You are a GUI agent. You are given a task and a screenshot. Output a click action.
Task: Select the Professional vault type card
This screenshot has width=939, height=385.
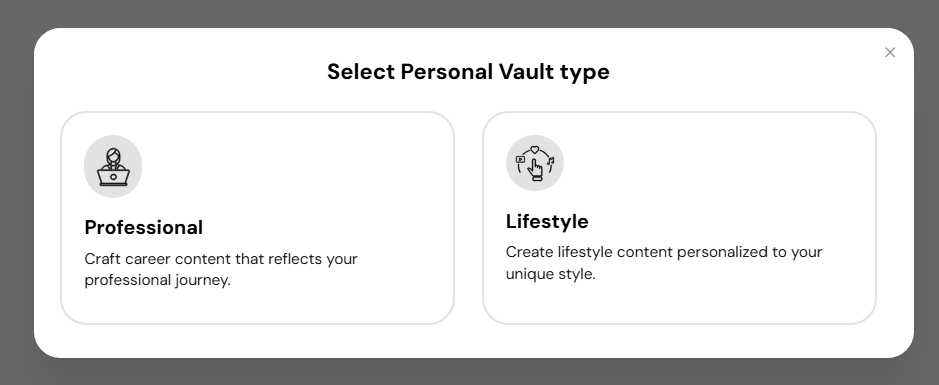(258, 218)
